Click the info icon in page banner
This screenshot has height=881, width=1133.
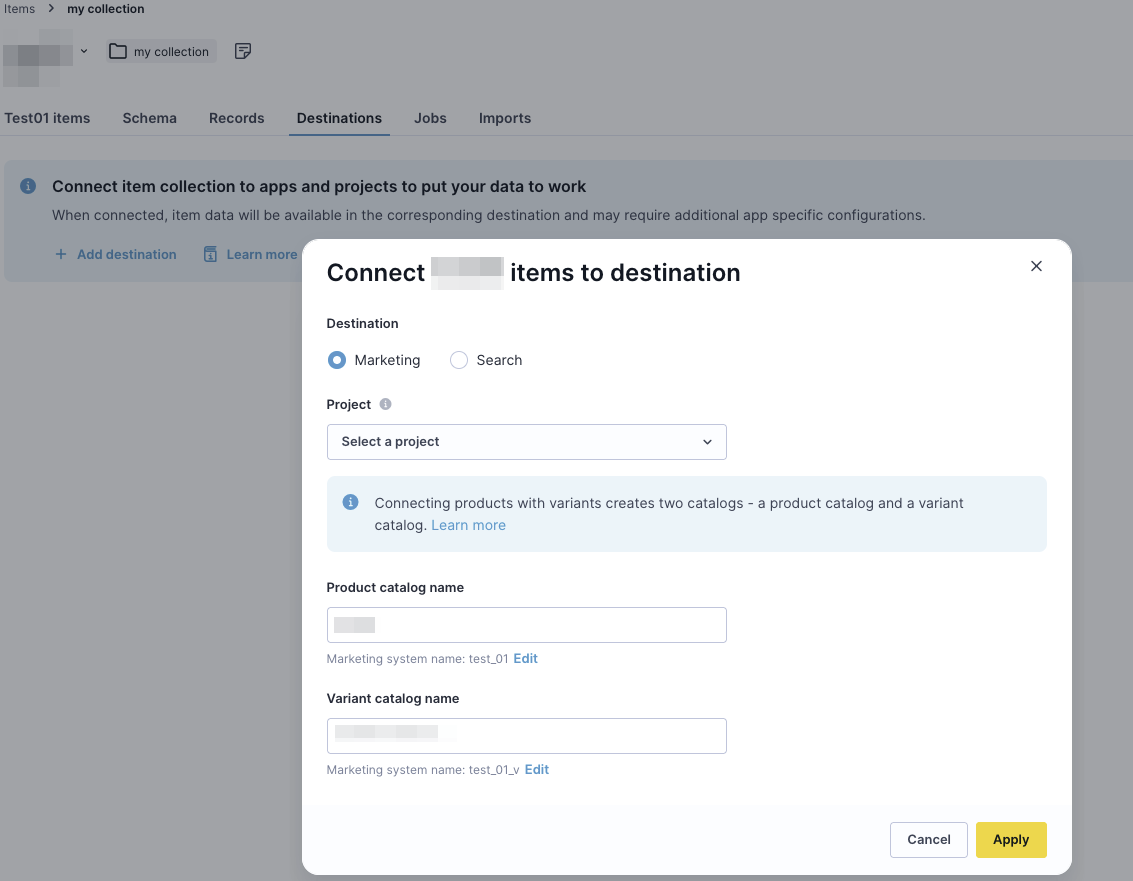pos(28,186)
